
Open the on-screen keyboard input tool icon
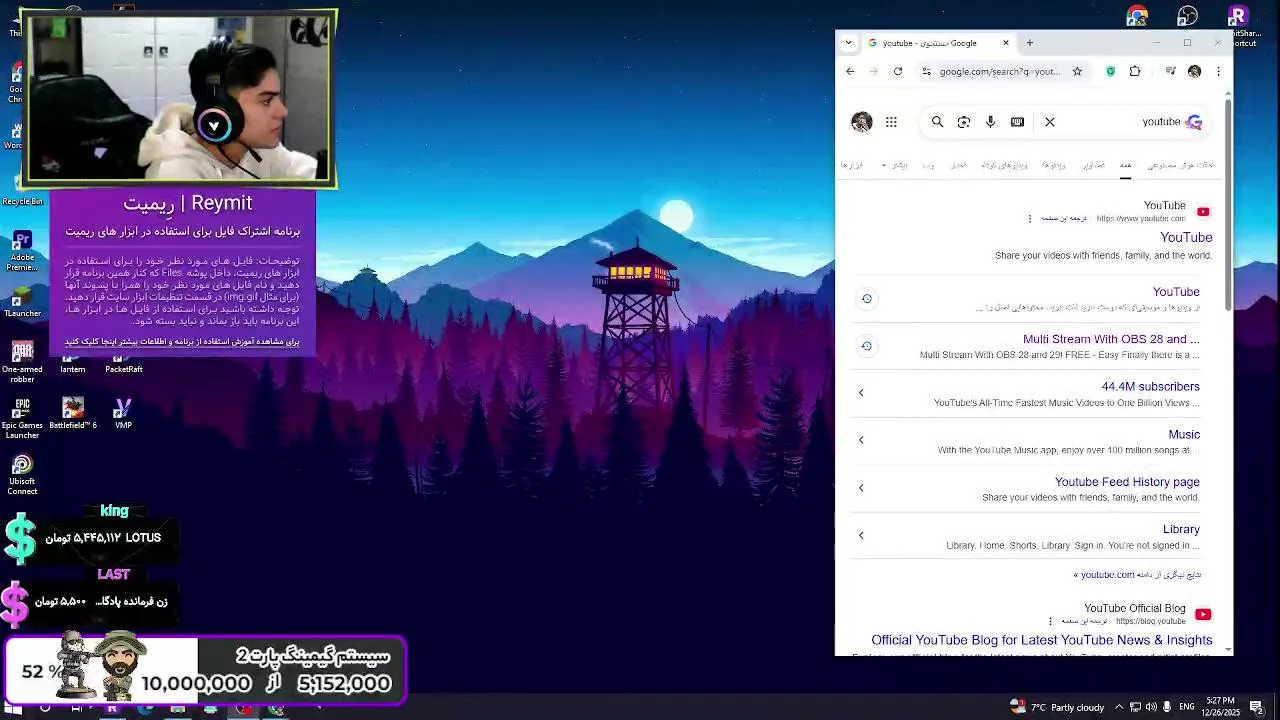(1017, 122)
